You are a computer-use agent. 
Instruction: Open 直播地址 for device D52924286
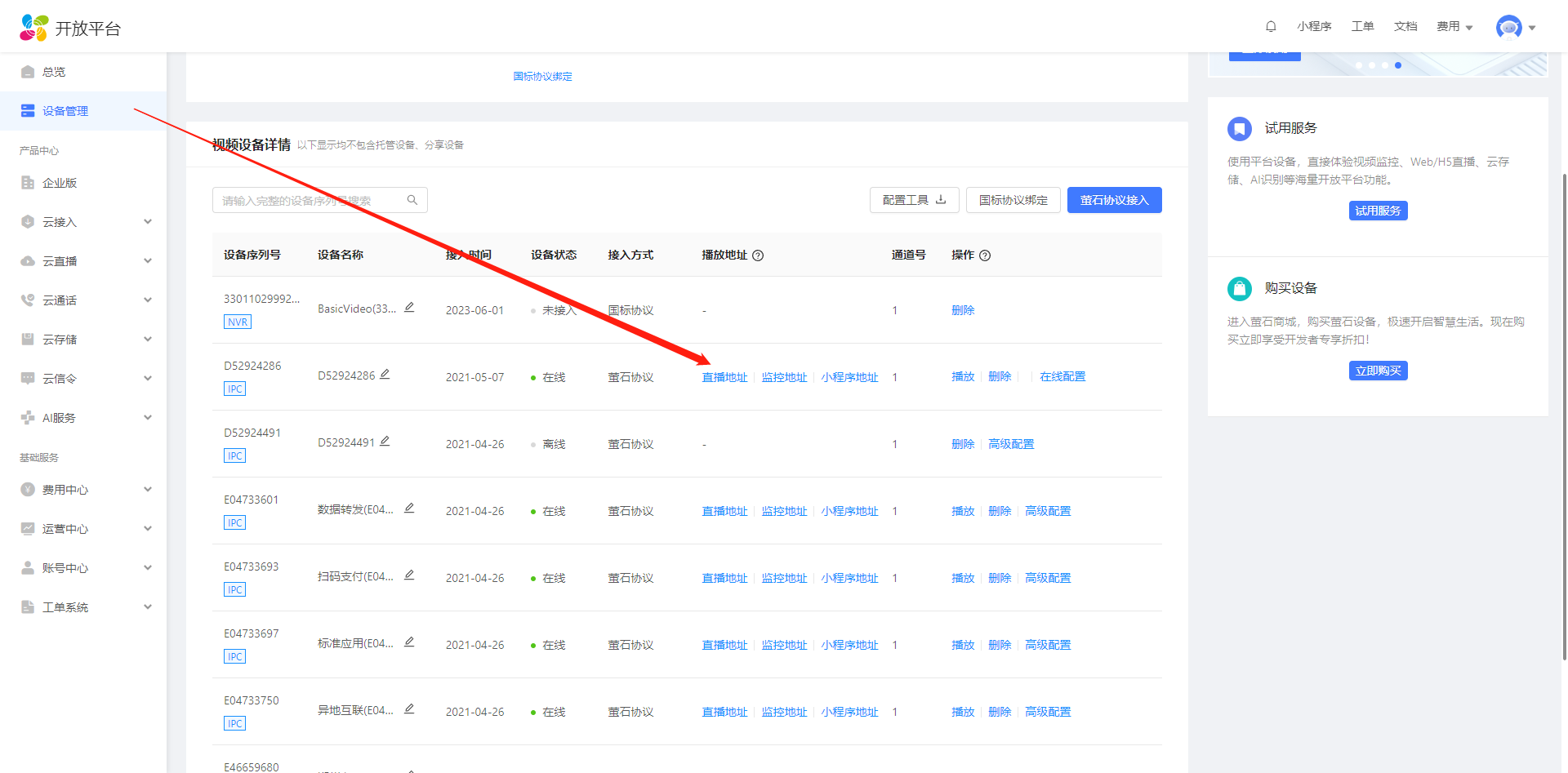point(724,377)
